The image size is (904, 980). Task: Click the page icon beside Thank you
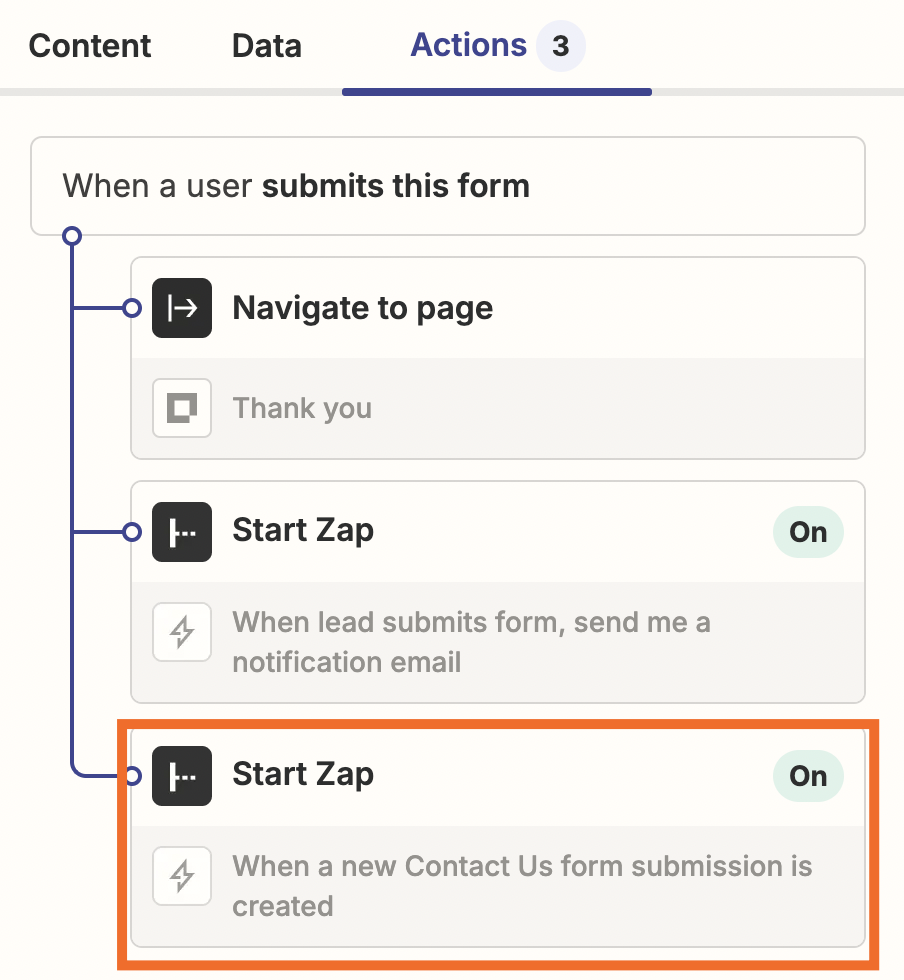coord(182,408)
